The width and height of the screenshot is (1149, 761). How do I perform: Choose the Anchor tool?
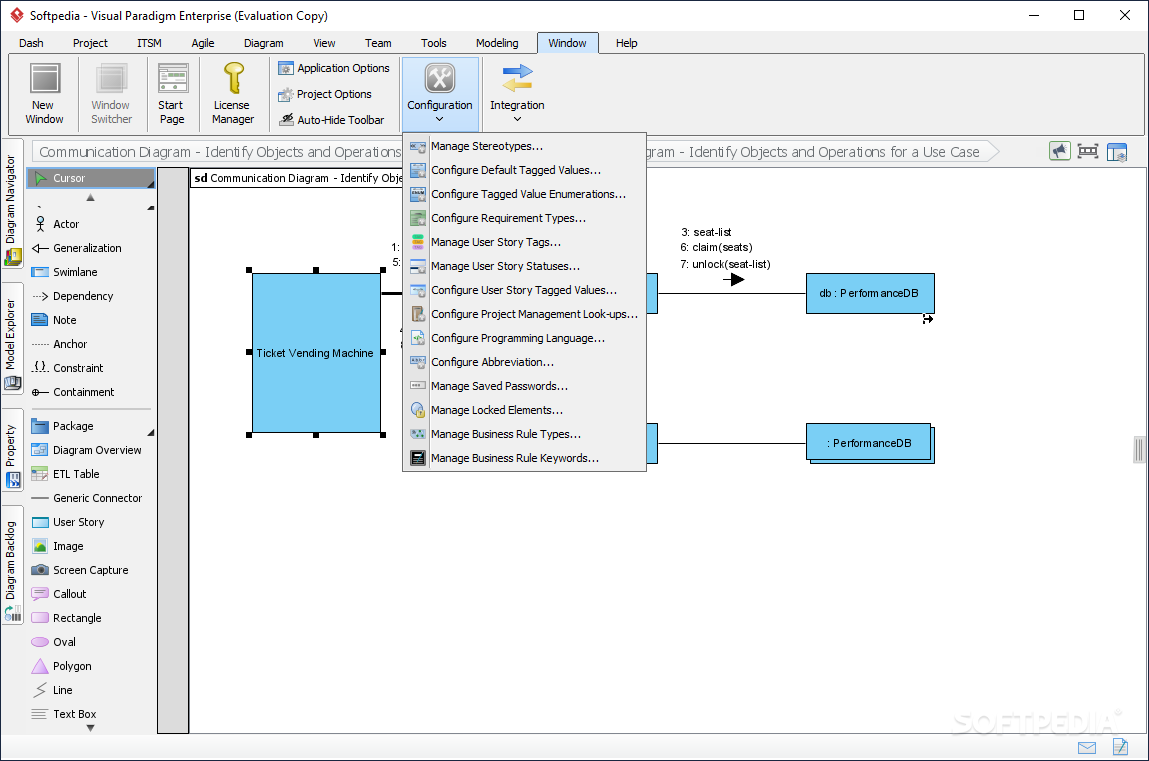(91, 344)
